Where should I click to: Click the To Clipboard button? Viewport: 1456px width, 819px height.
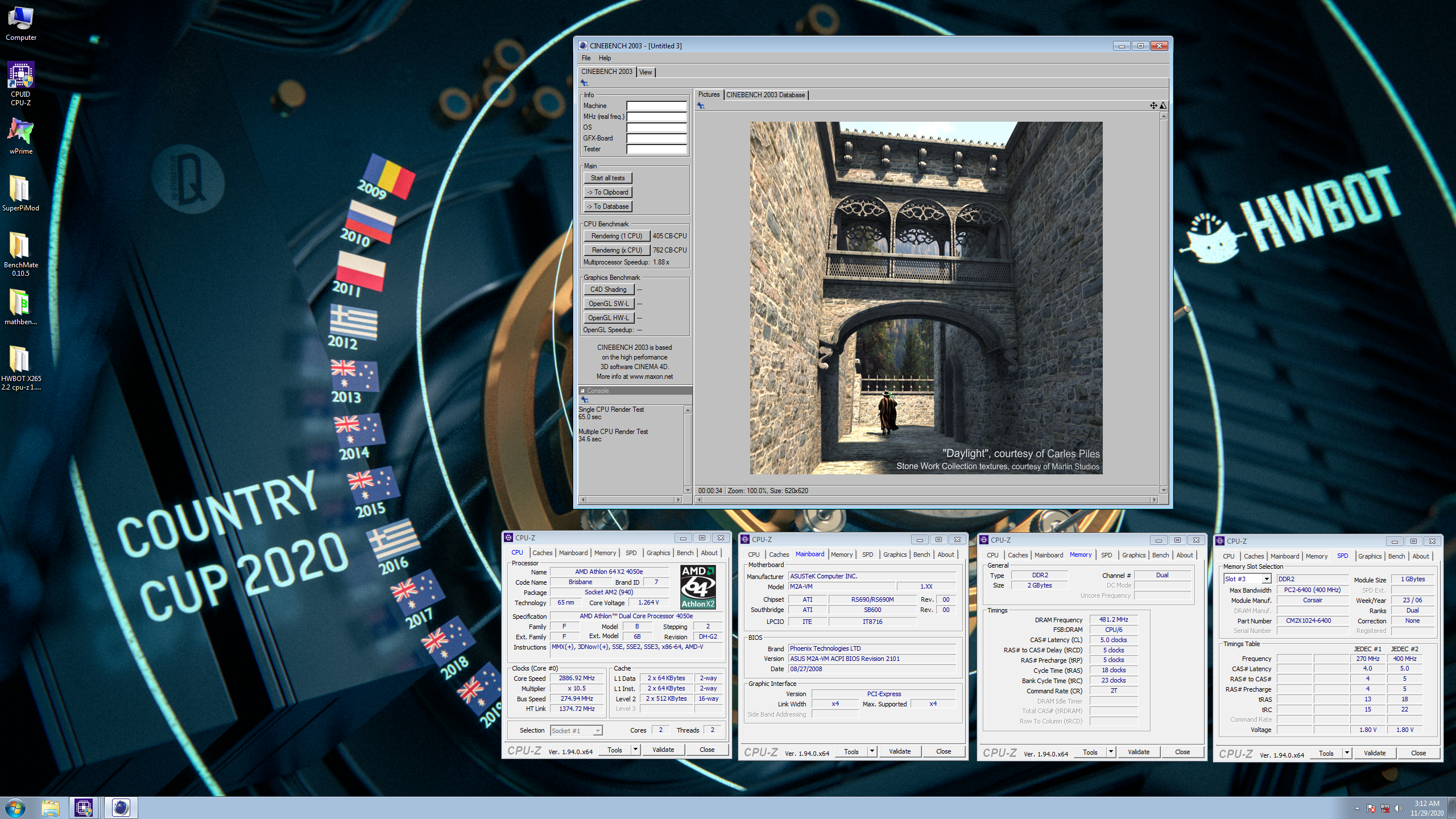click(x=607, y=192)
